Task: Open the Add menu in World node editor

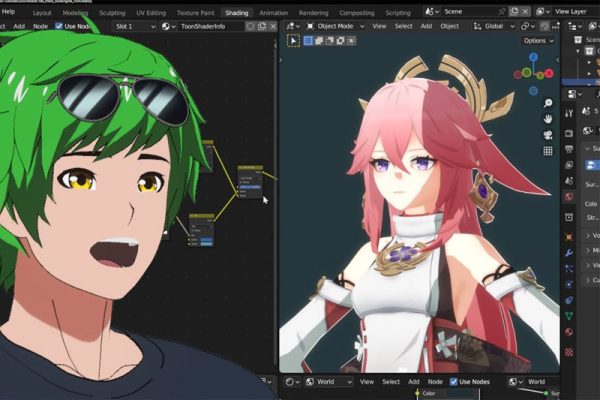Action: pyautogui.click(x=414, y=382)
